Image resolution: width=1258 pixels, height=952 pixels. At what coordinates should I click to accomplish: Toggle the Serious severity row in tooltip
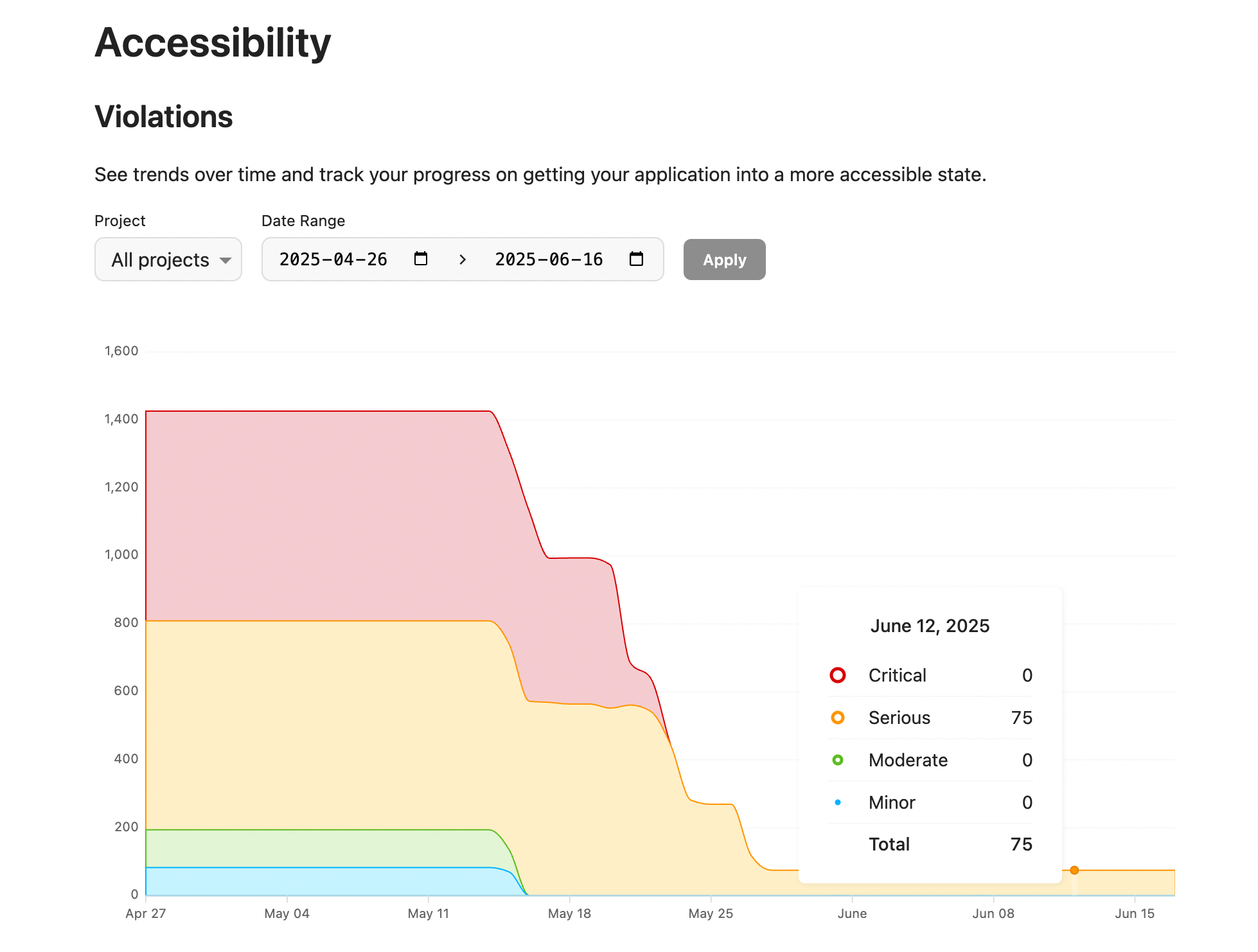pos(930,718)
